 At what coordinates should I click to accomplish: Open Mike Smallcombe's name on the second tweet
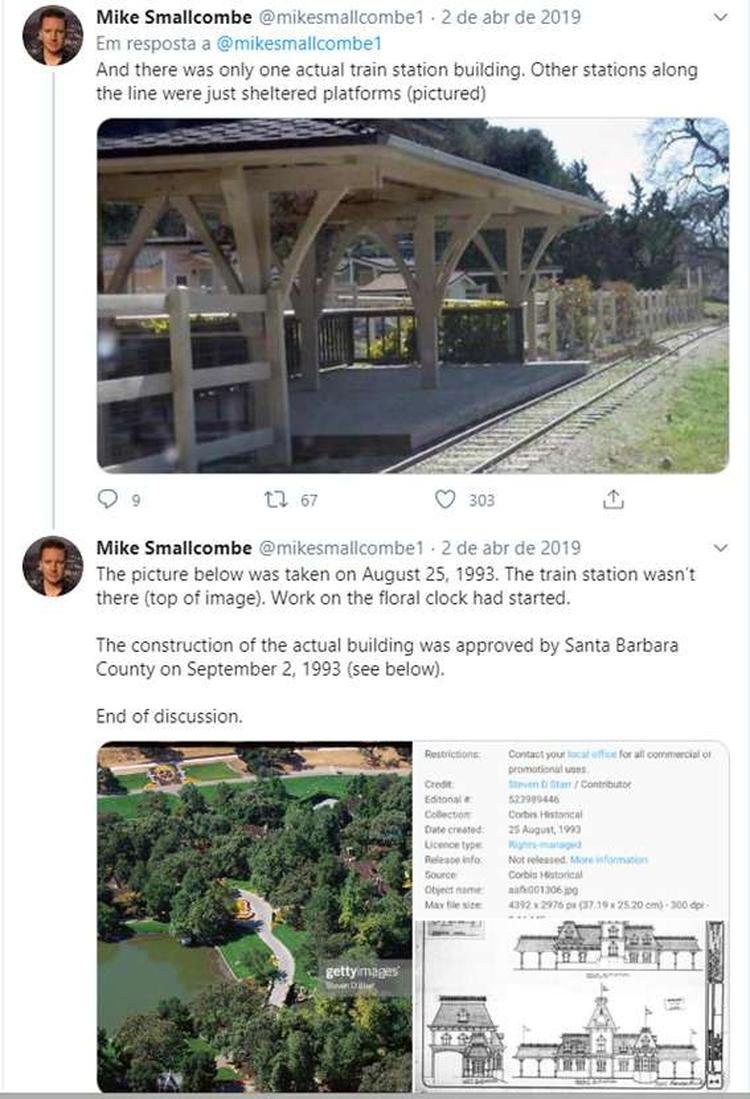[x=173, y=548]
